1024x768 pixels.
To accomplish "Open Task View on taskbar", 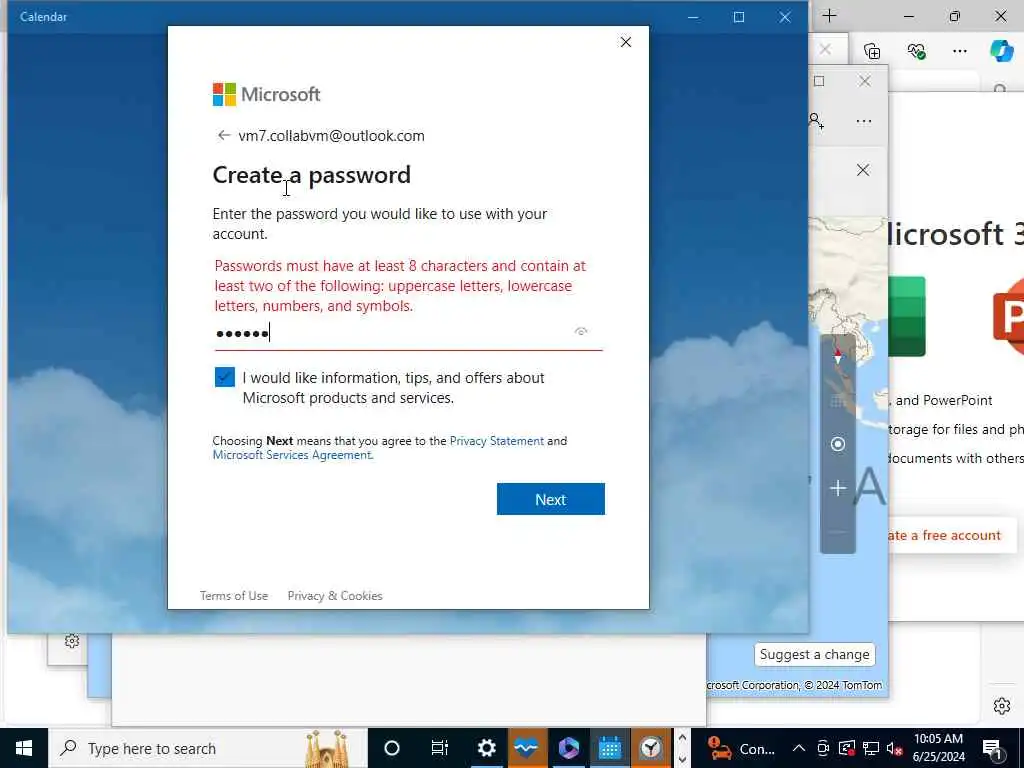I will pos(440,748).
